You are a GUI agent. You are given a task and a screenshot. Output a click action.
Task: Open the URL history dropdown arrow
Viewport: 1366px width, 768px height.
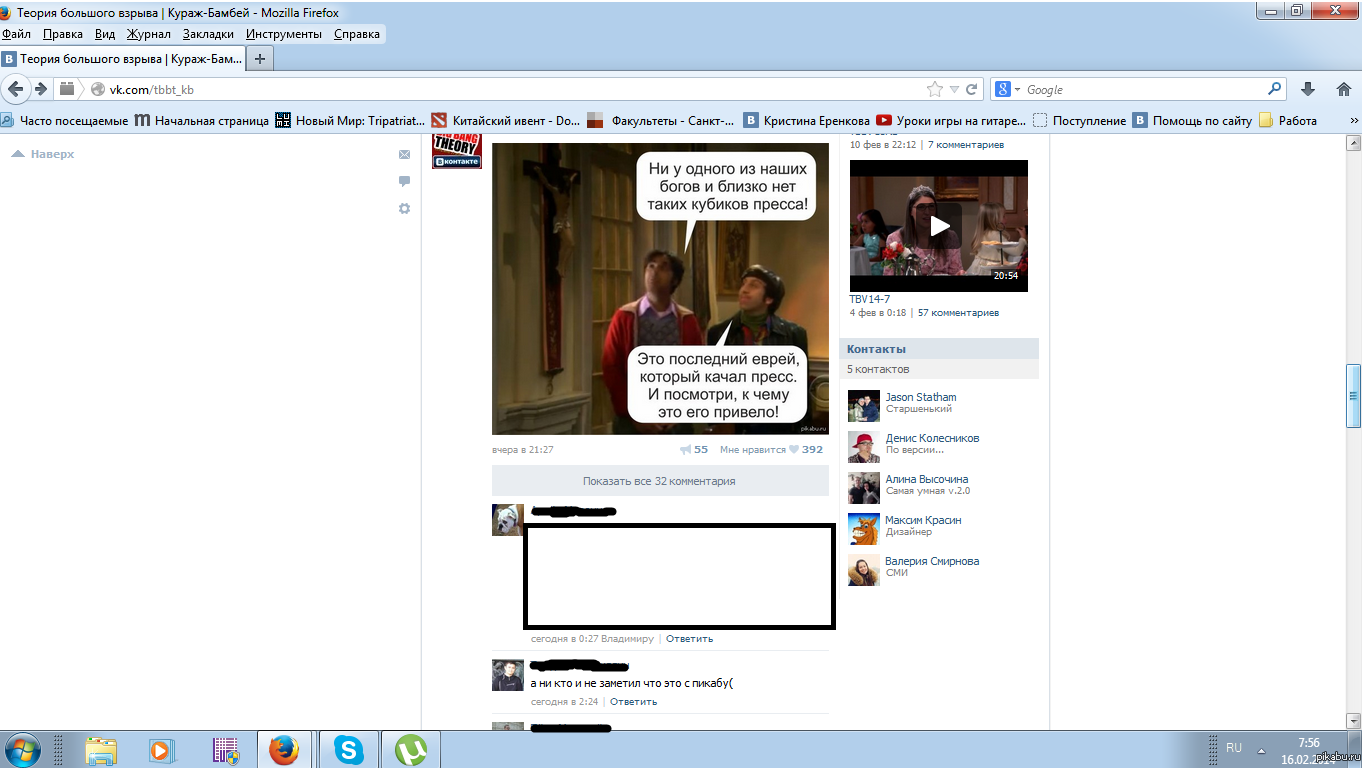pyautogui.click(x=954, y=89)
